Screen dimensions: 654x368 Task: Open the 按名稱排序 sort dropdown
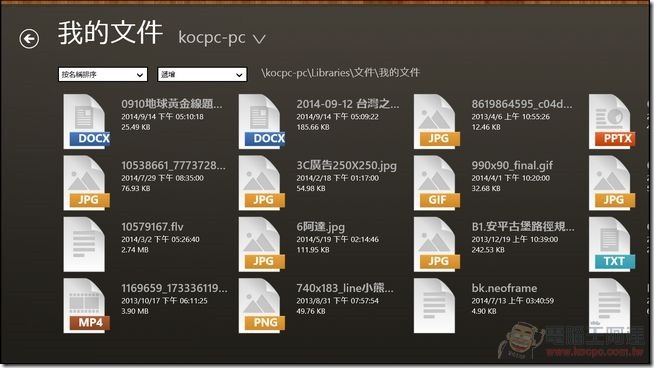103,75
